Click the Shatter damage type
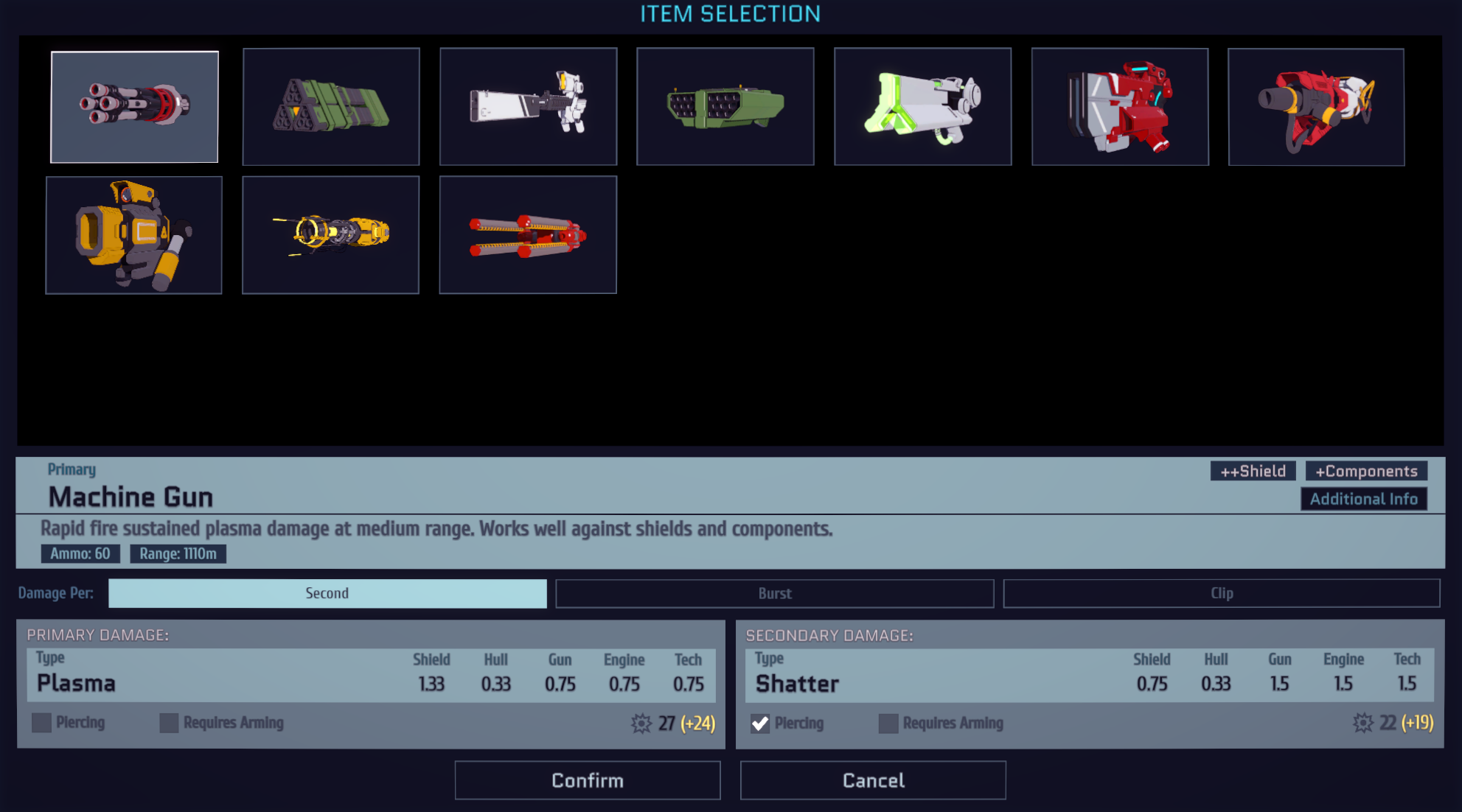This screenshot has width=1462, height=812. pyautogui.click(x=797, y=684)
